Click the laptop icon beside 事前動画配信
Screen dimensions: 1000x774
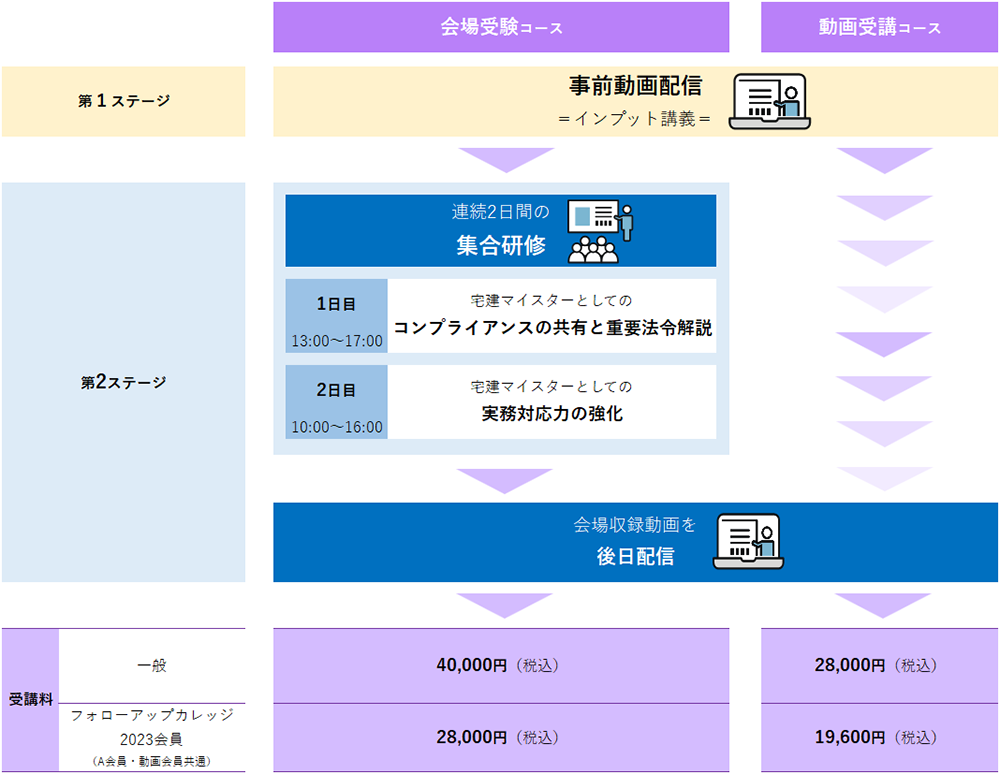tap(769, 101)
